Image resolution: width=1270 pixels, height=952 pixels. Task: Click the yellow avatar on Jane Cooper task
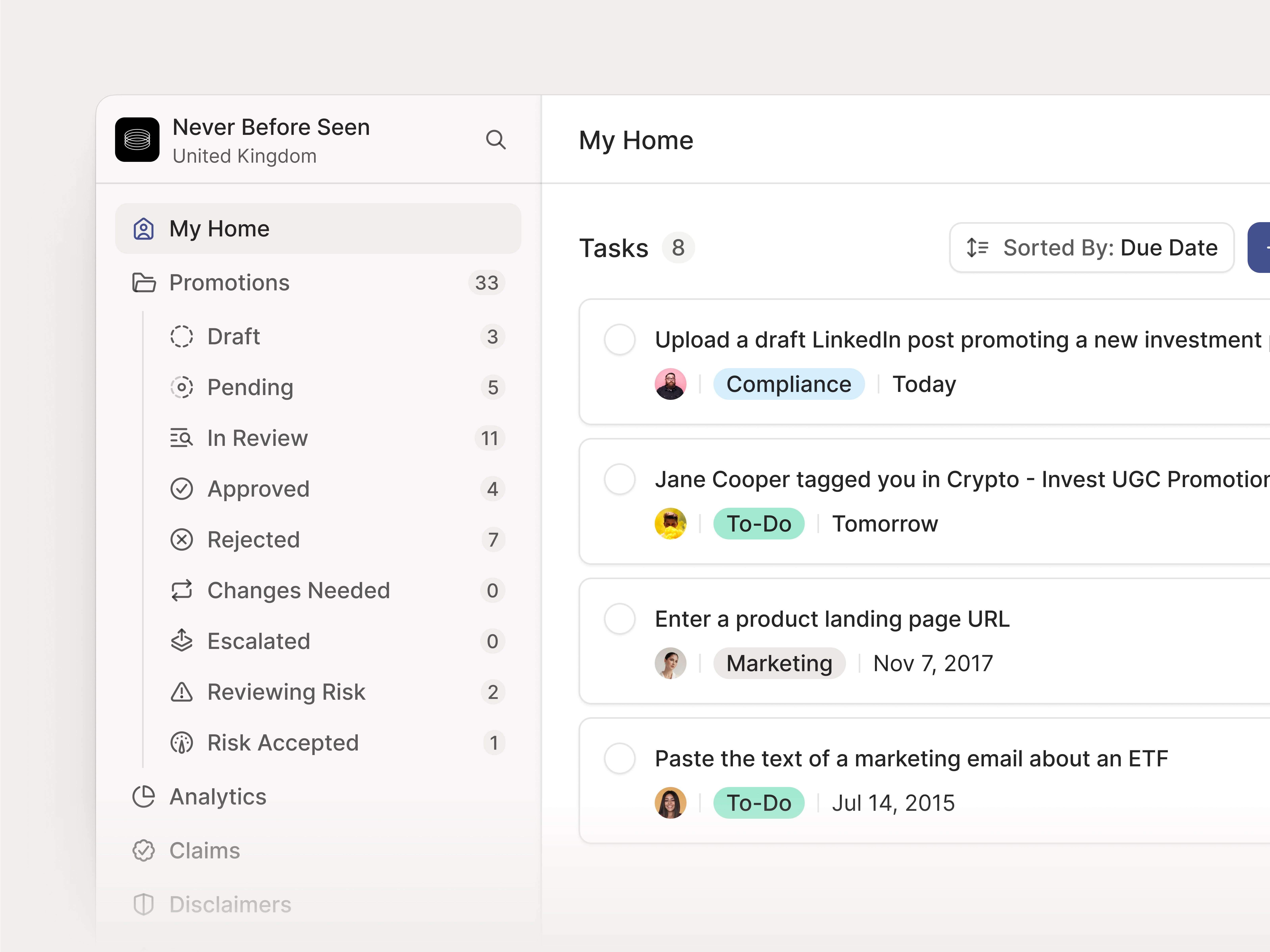tap(671, 523)
